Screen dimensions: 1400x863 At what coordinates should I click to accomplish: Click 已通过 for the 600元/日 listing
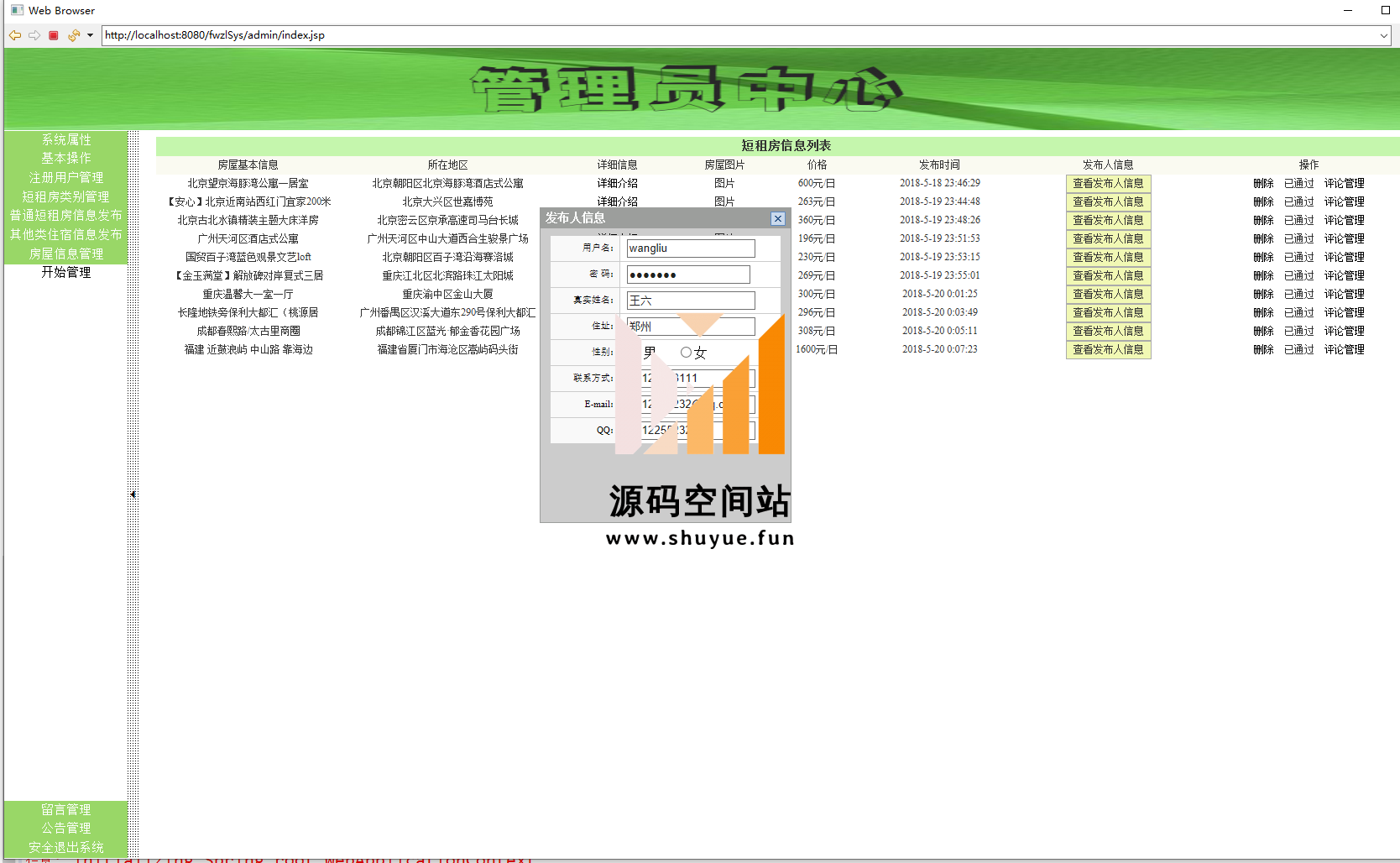(1298, 183)
